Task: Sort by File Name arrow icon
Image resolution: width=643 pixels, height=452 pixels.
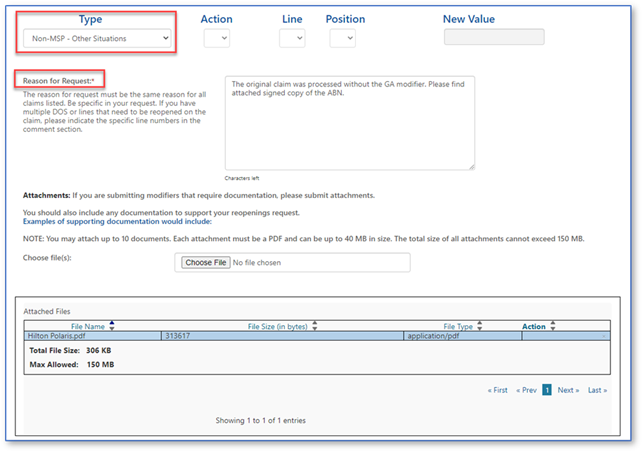Action: pos(111,325)
